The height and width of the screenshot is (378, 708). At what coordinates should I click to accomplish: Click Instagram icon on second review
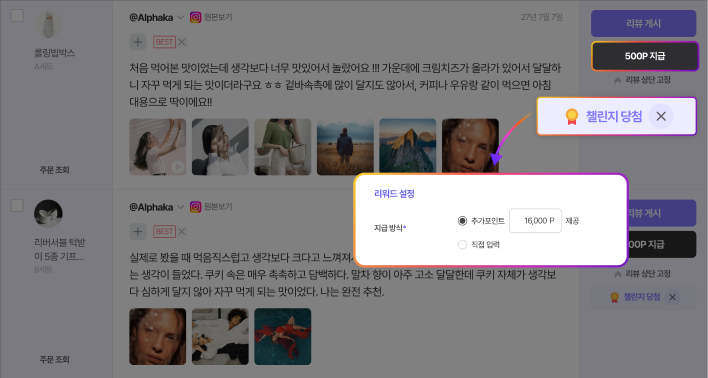tap(195, 207)
